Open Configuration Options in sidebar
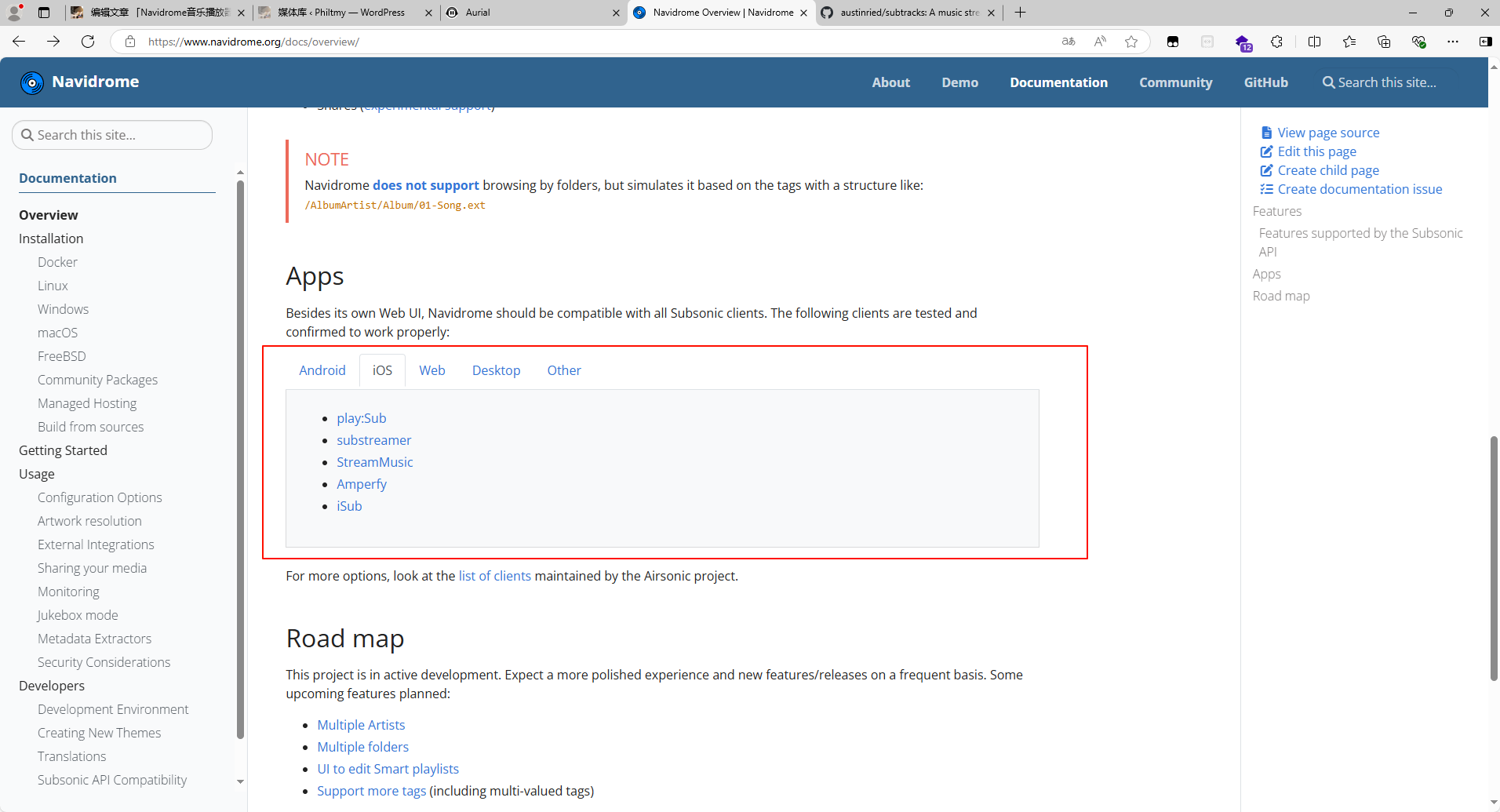This screenshot has width=1500, height=812. tap(100, 497)
